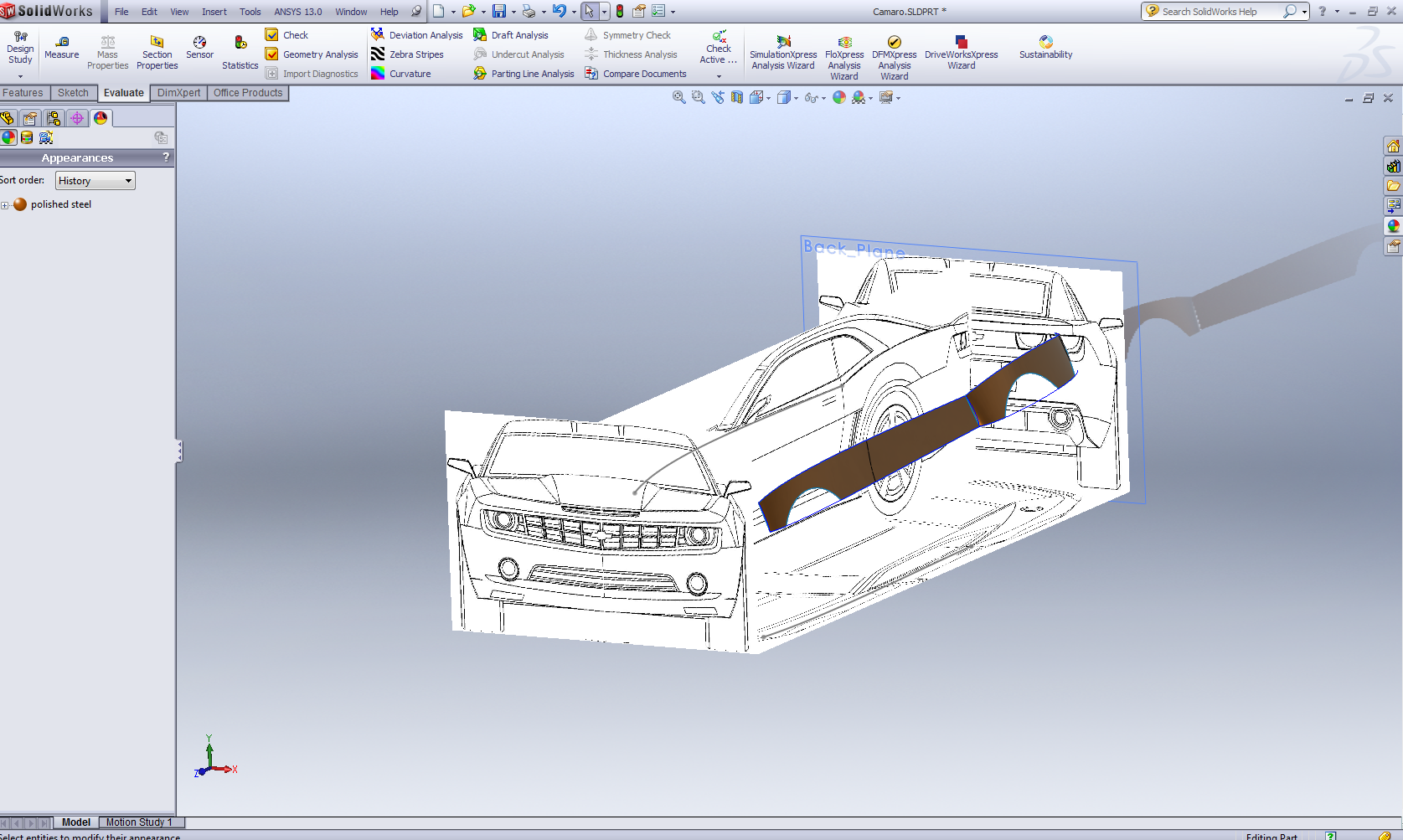
Task: Click the Rebuild traffic light icon
Action: coord(620,12)
